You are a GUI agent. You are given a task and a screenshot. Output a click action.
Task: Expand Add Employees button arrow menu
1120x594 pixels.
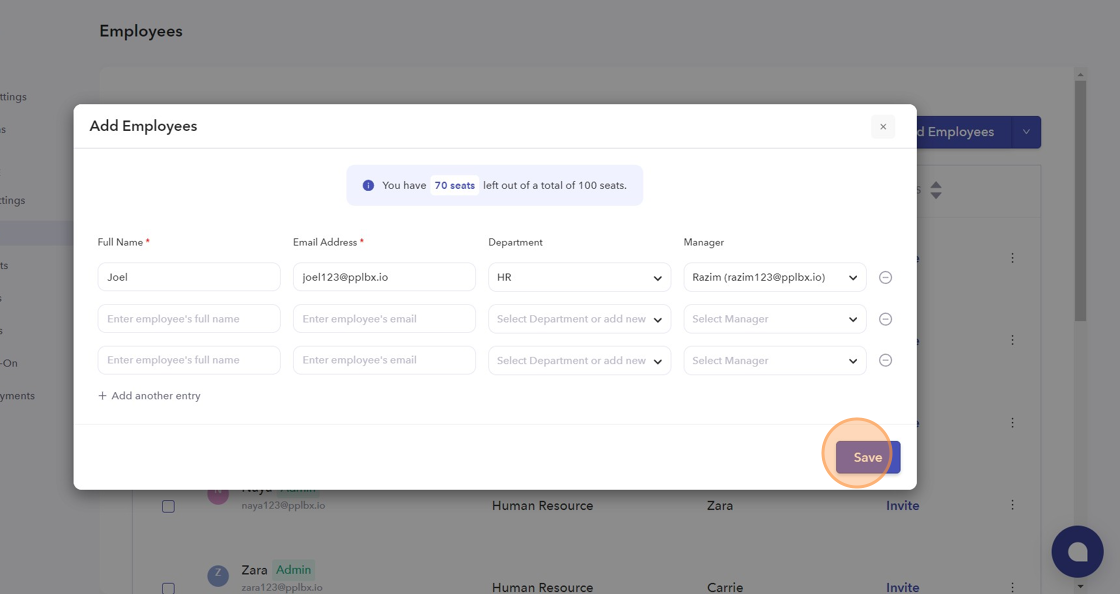click(1026, 132)
